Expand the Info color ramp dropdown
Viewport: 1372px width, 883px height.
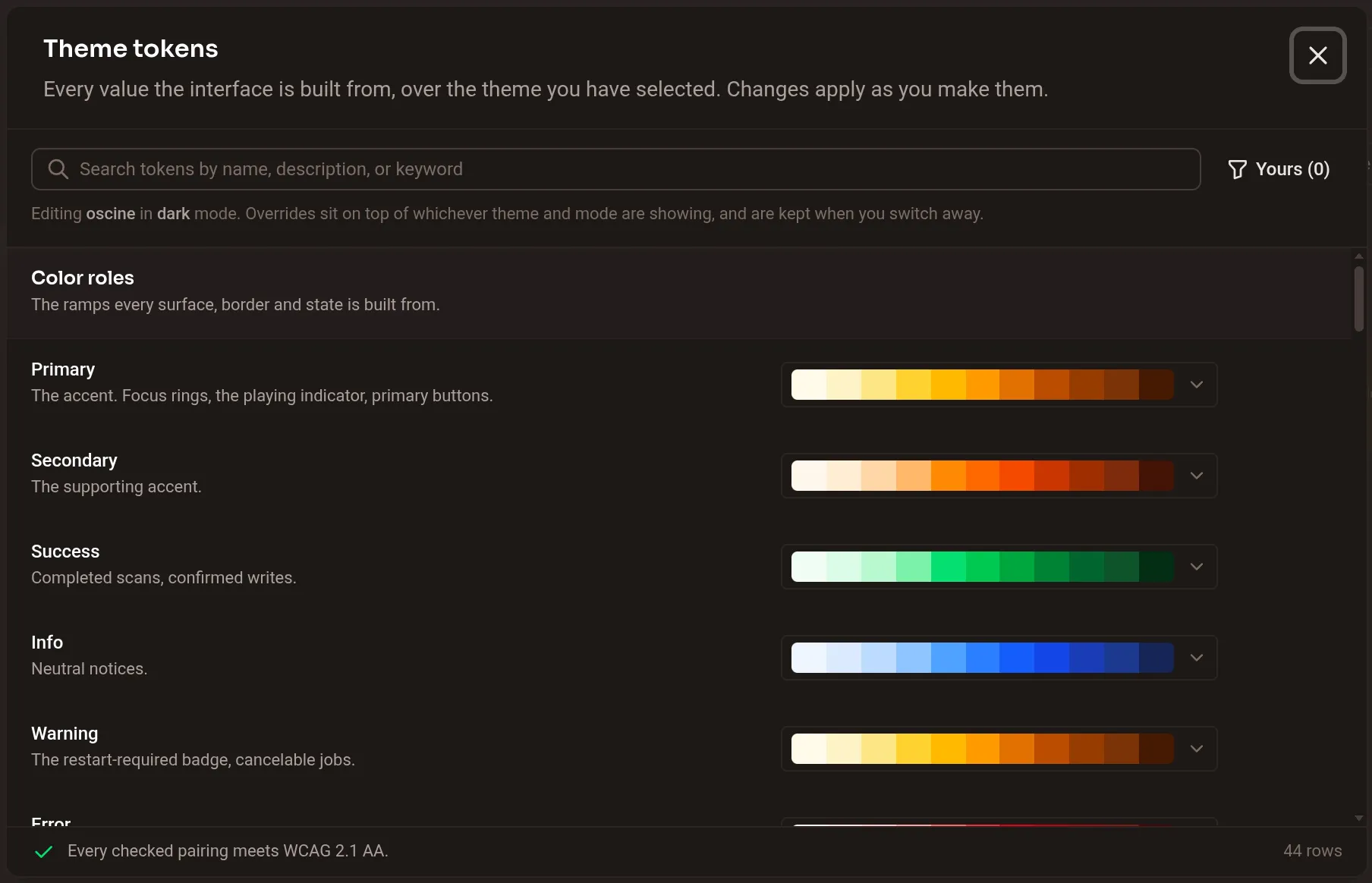[x=1197, y=658]
